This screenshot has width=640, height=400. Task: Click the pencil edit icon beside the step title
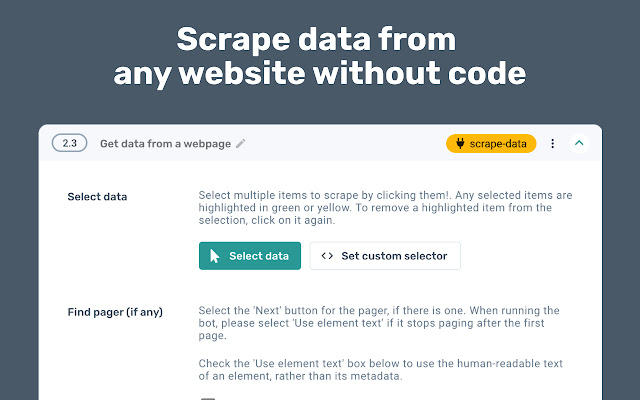point(241,144)
